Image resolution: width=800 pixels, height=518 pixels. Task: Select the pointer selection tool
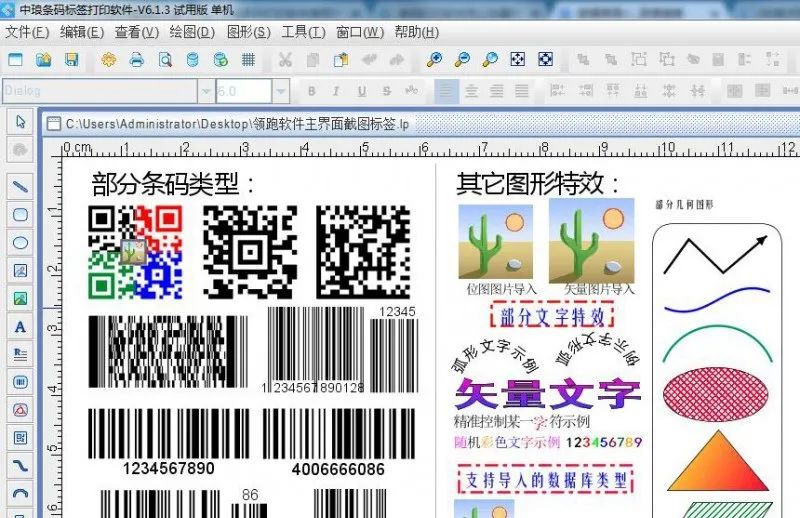point(20,121)
